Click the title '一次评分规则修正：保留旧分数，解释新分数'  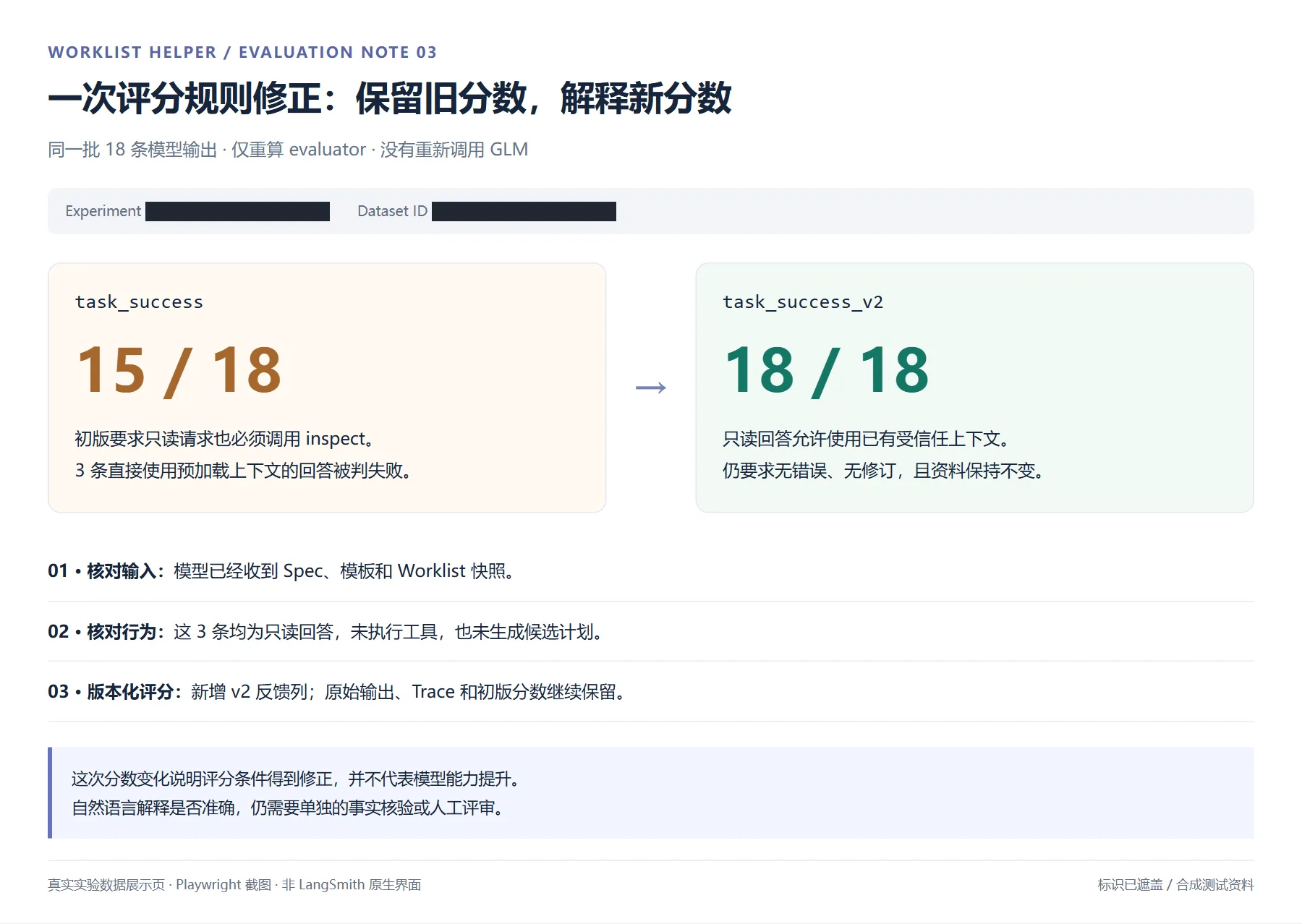point(390,98)
